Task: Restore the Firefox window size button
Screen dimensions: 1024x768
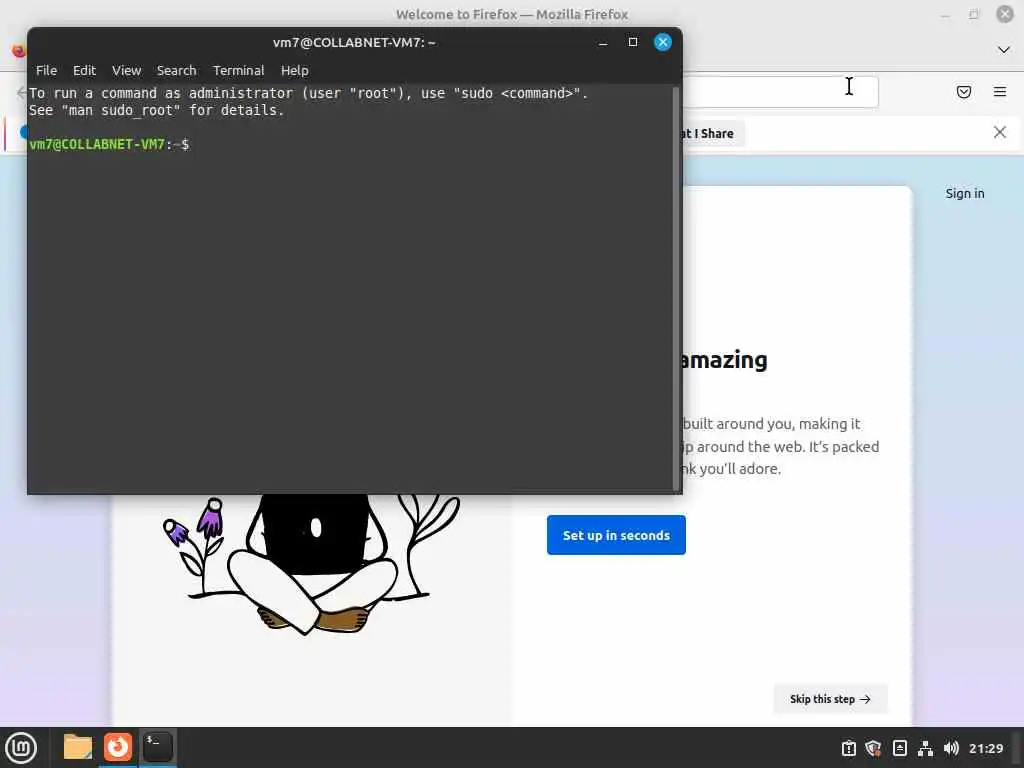Action: [974, 14]
